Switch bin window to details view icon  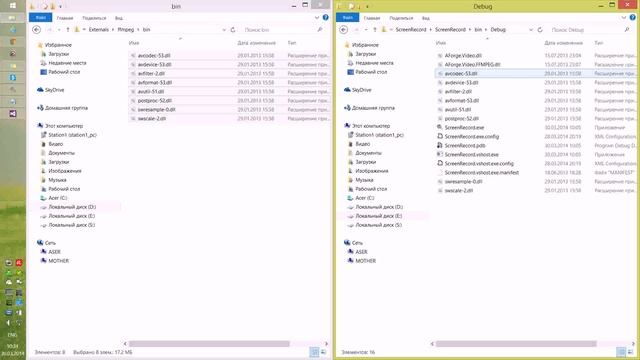point(314,352)
